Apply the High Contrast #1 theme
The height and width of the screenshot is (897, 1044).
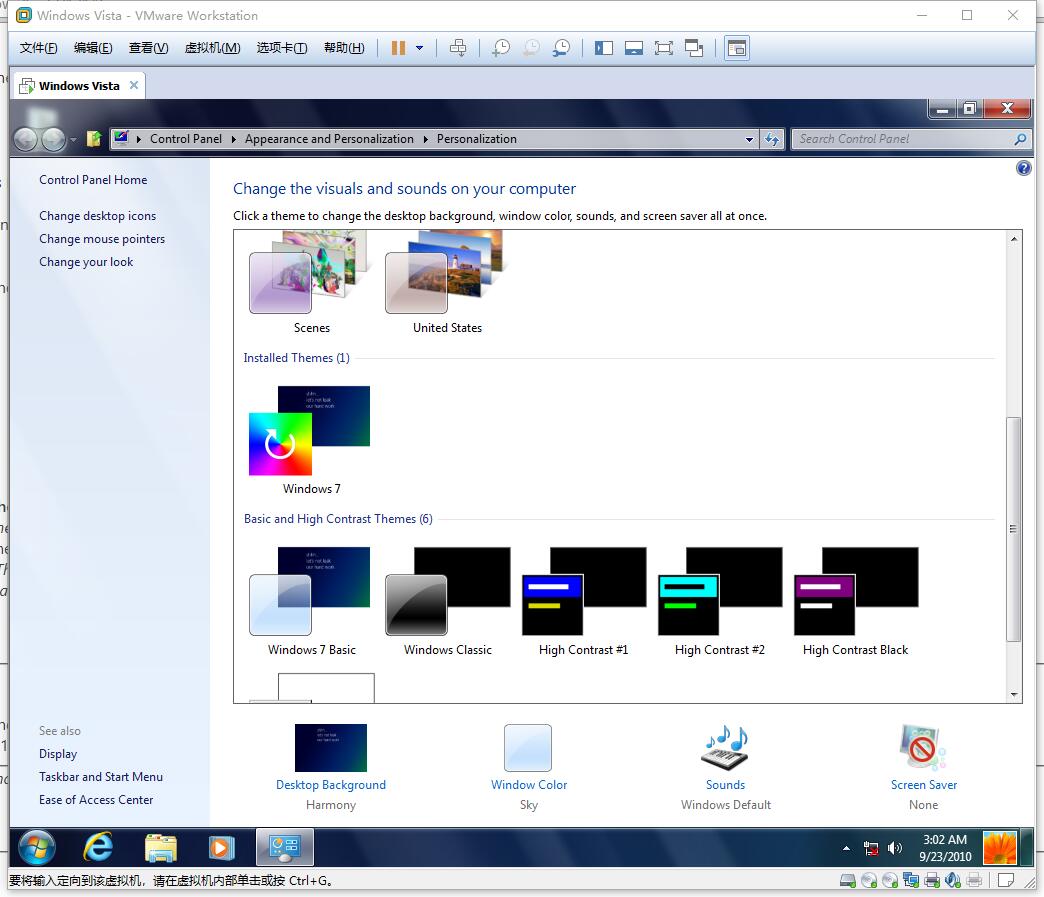coord(583,601)
